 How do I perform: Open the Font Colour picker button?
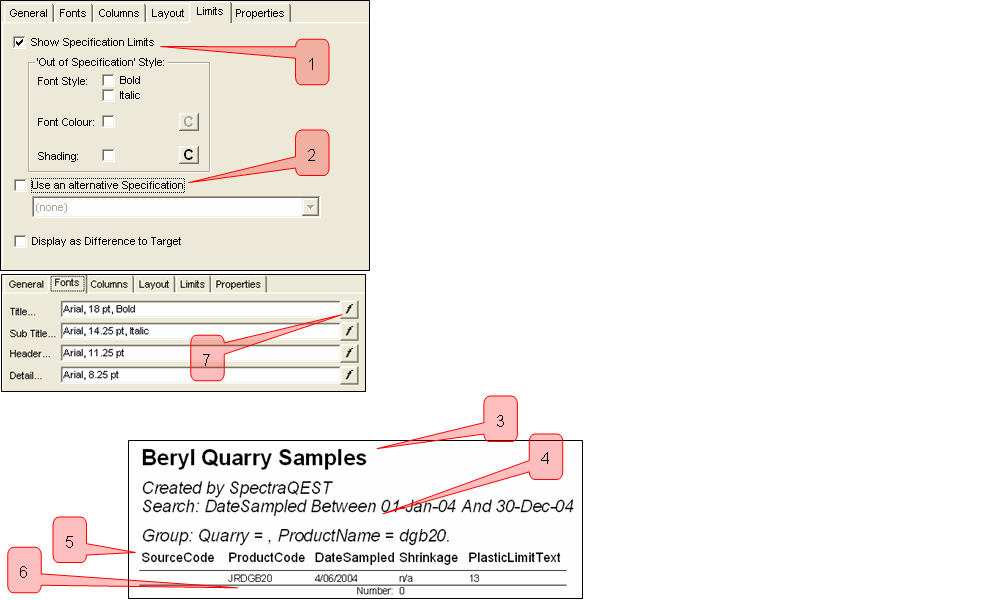(188, 122)
